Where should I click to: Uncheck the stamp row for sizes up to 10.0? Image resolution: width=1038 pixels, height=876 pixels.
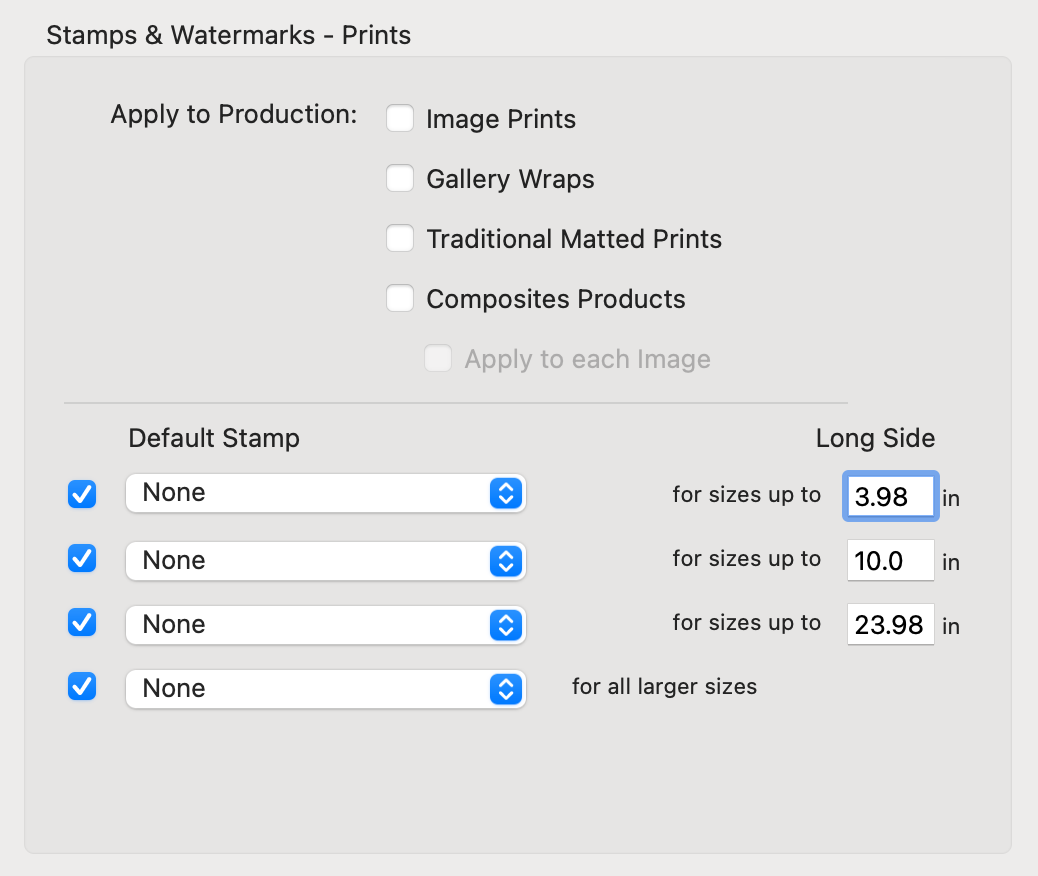pyautogui.click(x=82, y=558)
